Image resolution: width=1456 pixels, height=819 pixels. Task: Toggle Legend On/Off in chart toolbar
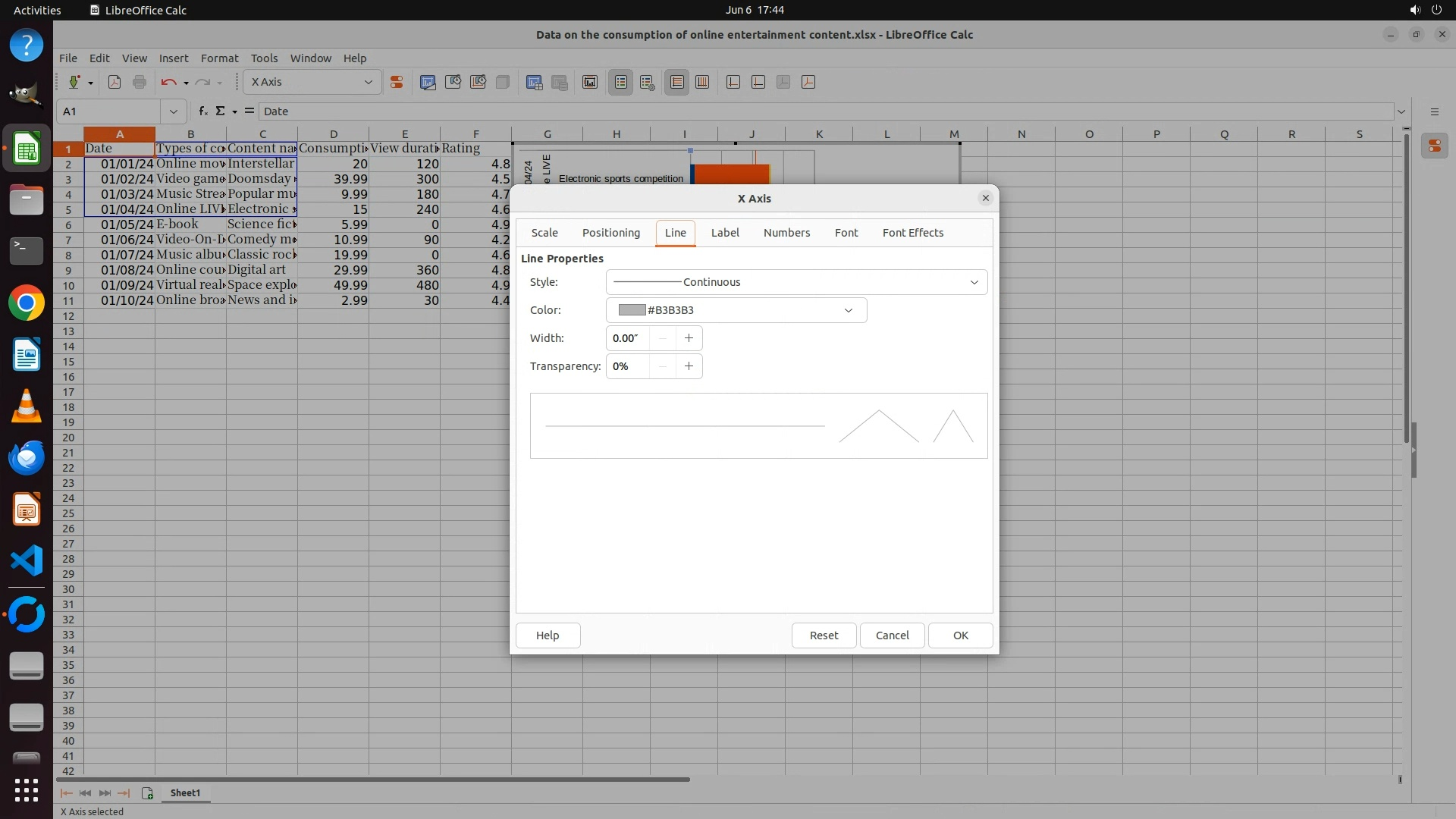coord(620,82)
